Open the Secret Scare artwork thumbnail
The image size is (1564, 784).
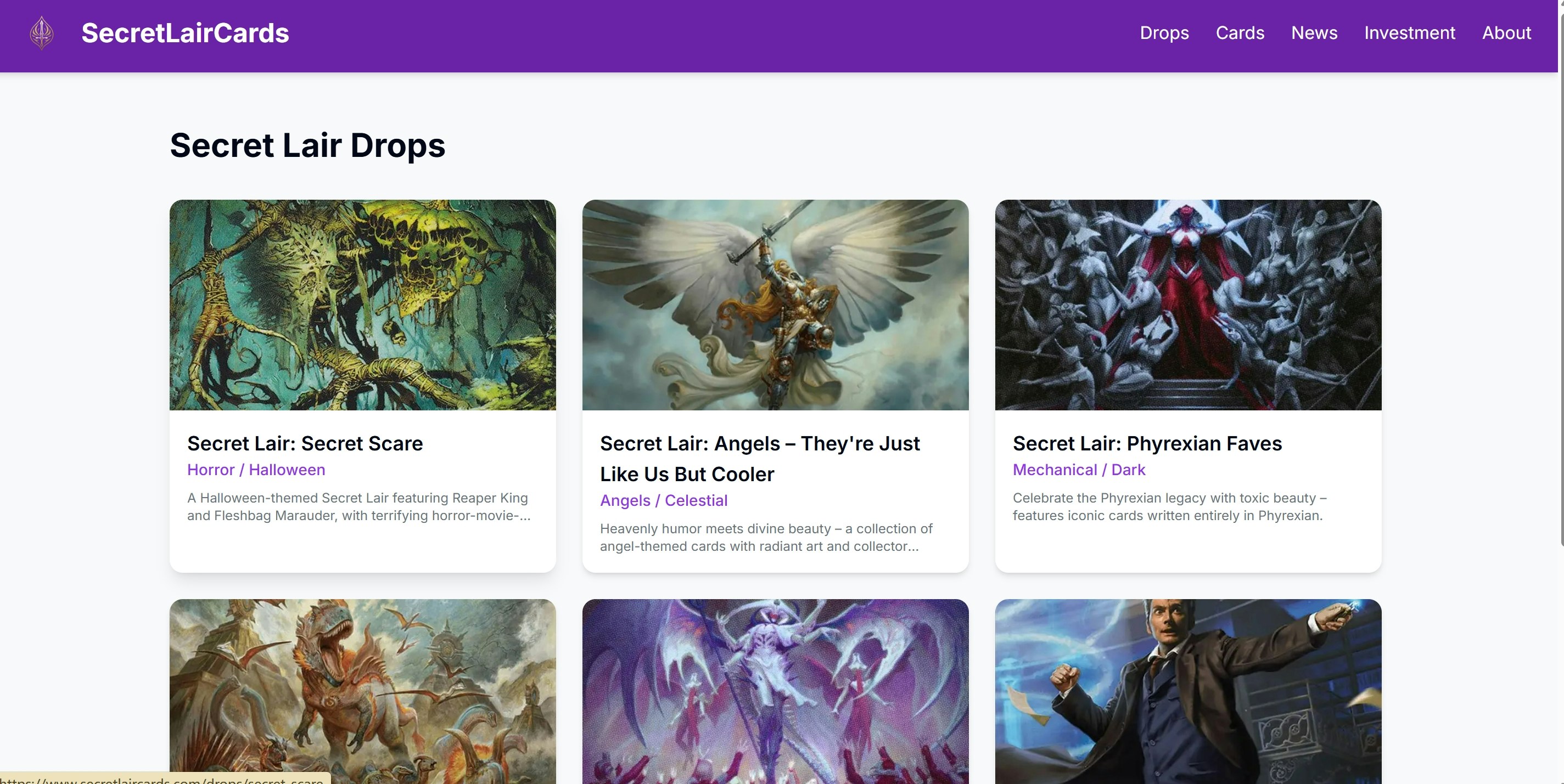coord(362,304)
